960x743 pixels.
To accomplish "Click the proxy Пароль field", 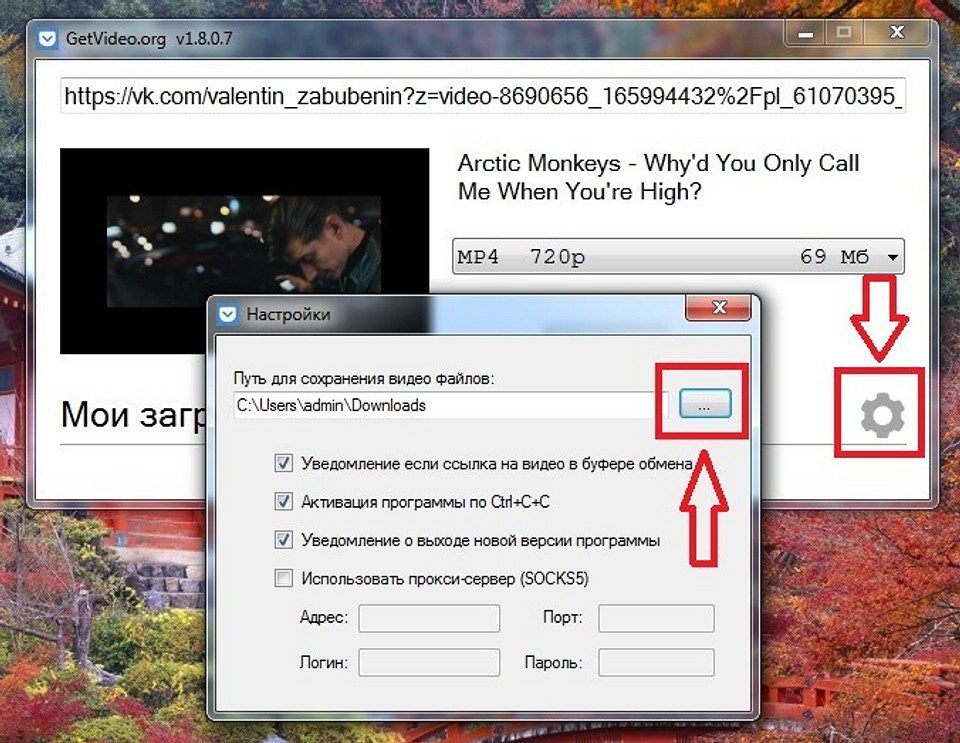I will click(x=656, y=663).
